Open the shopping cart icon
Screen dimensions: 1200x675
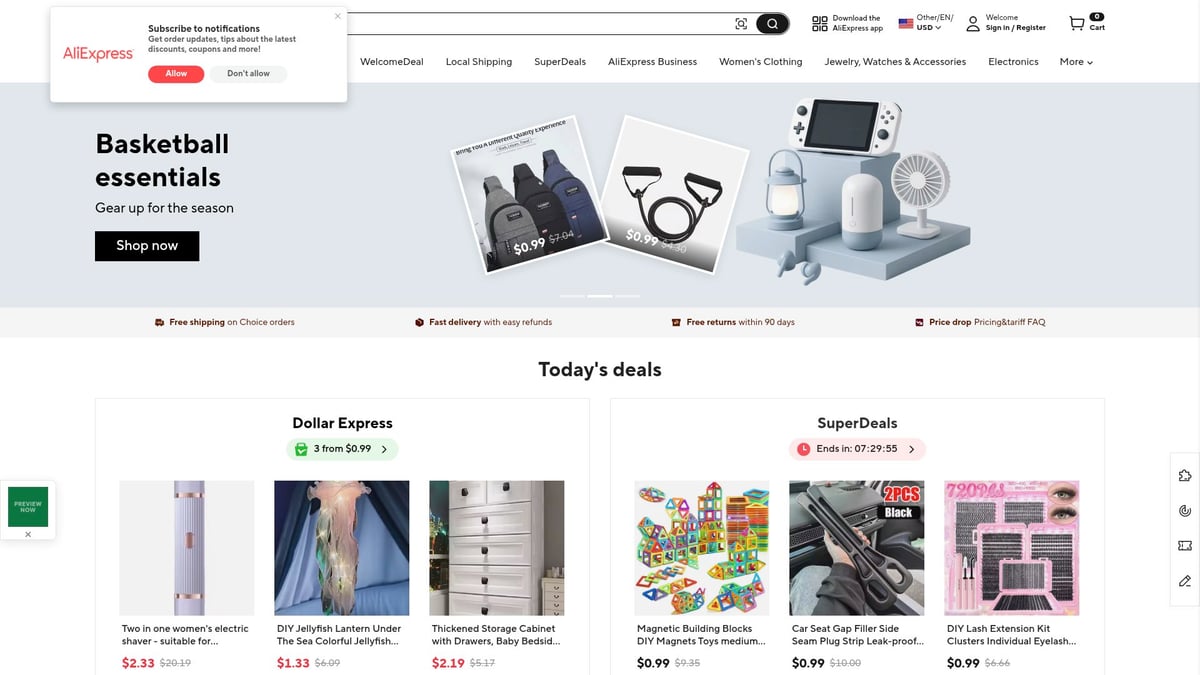(x=1076, y=23)
